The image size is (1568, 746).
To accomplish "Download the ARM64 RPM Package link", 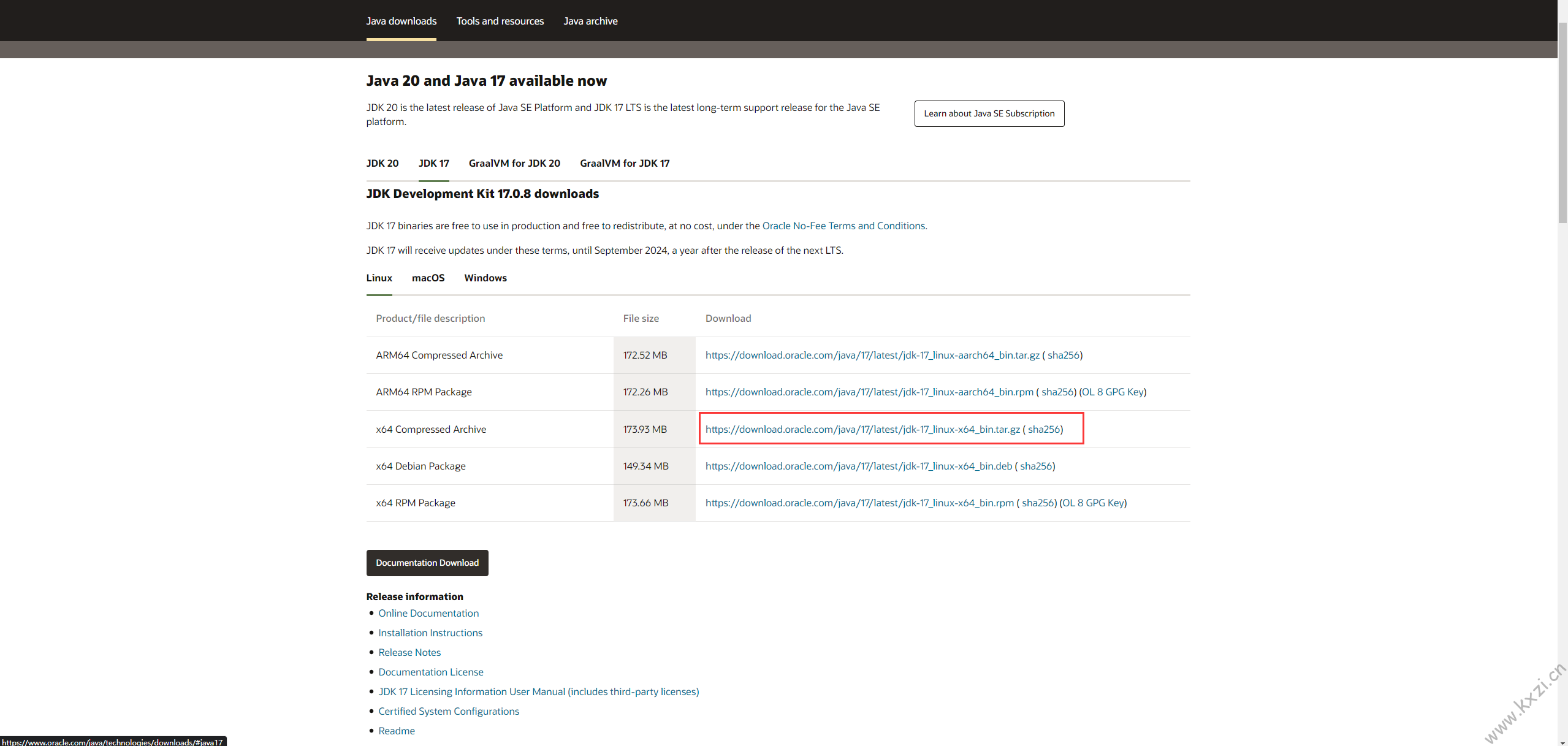I will click(869, 392).
